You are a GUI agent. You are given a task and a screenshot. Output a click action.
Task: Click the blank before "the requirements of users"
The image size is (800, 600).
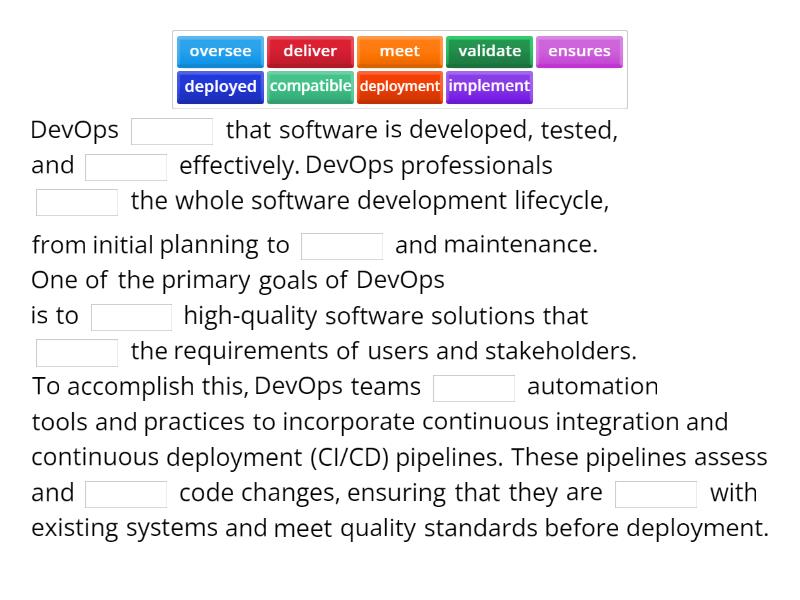(x=76, y=350)
